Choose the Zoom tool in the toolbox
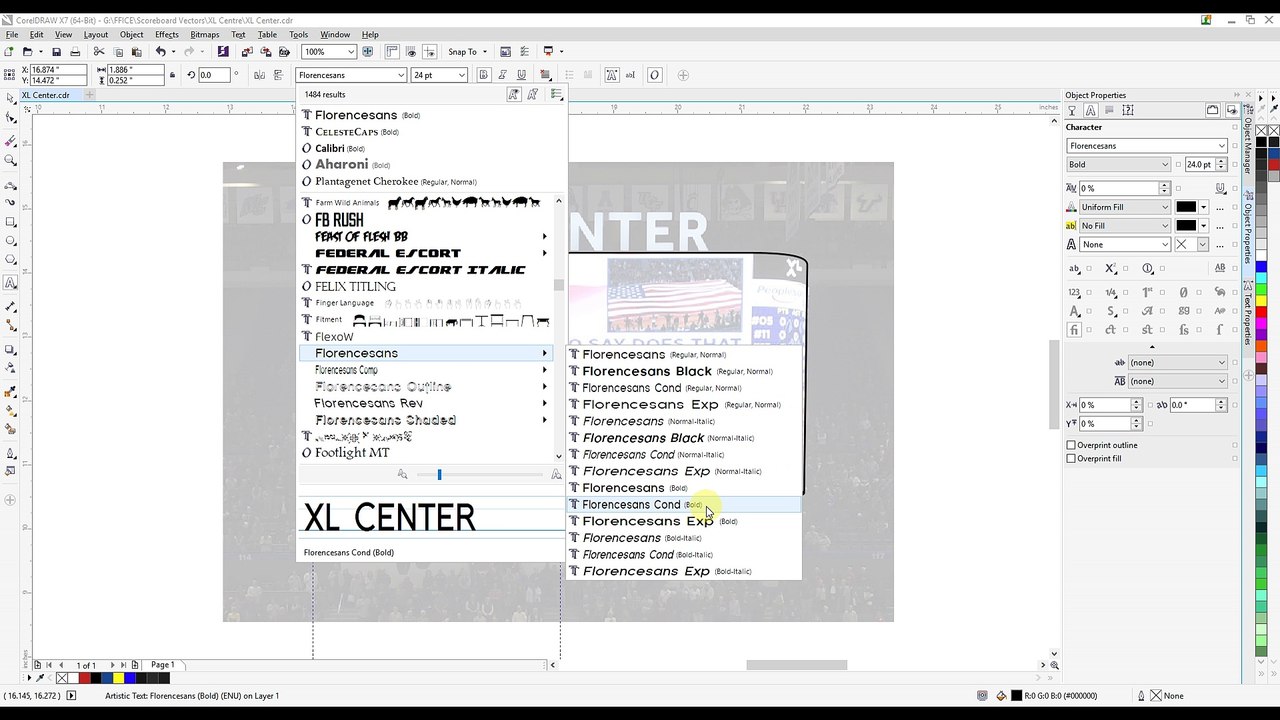The height and width of the screenshot is (720, 1280). [11, 160]
